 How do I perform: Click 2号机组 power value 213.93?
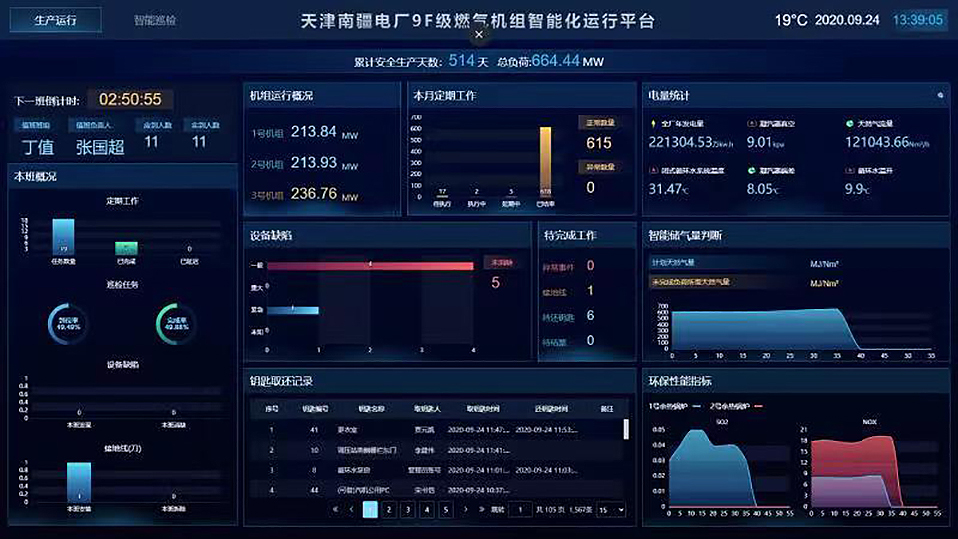(313, 163)
